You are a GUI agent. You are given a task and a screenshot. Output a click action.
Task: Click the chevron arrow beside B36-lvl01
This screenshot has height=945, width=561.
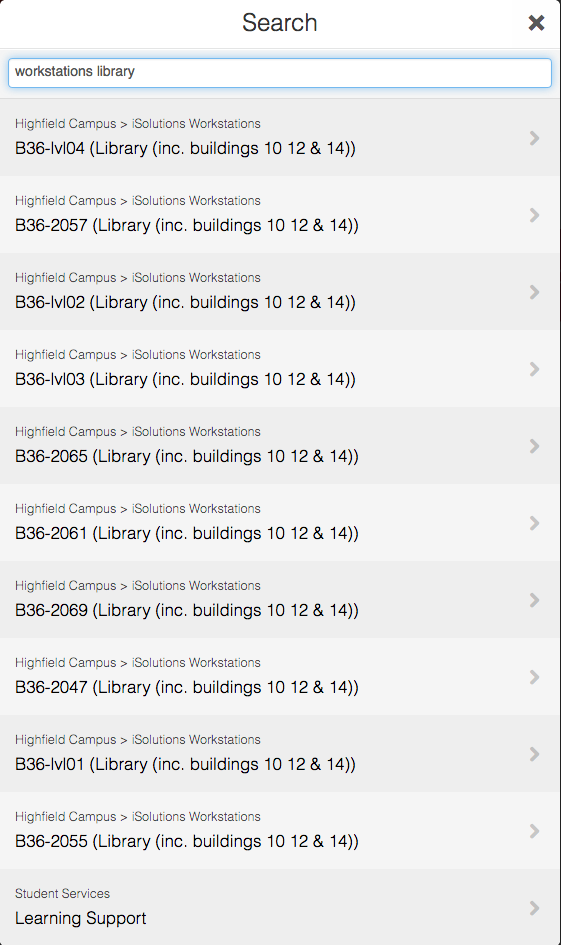[x=534, y=754]
